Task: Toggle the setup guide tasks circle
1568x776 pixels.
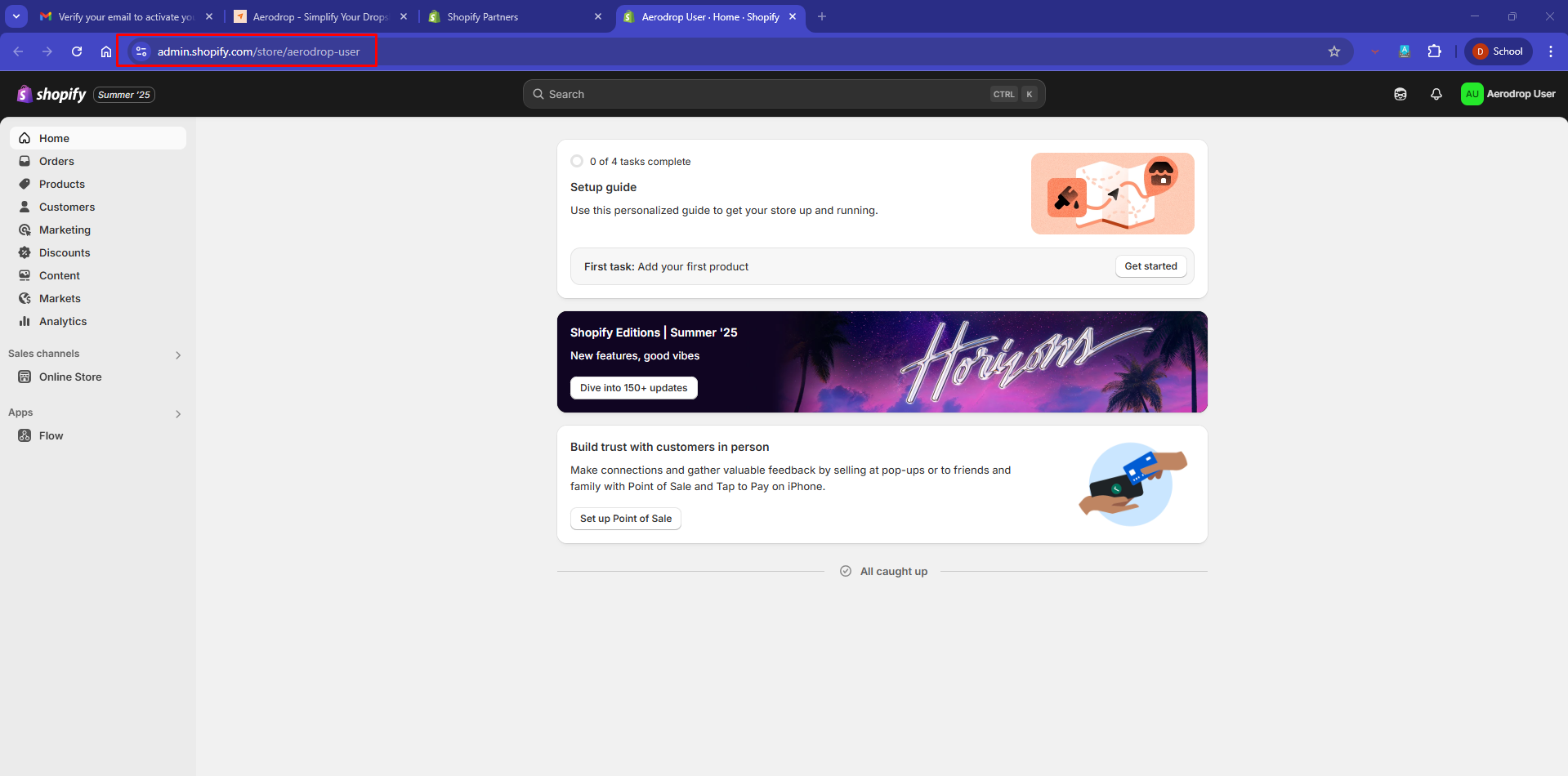Action: pos(577,161)
